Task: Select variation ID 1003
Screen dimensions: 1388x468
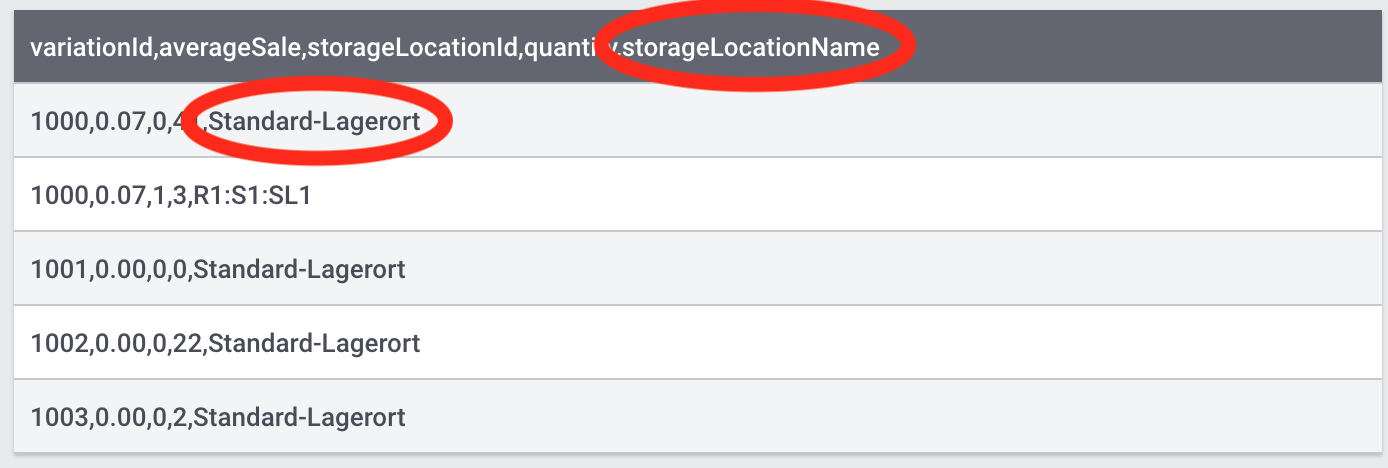Action: 57,417
